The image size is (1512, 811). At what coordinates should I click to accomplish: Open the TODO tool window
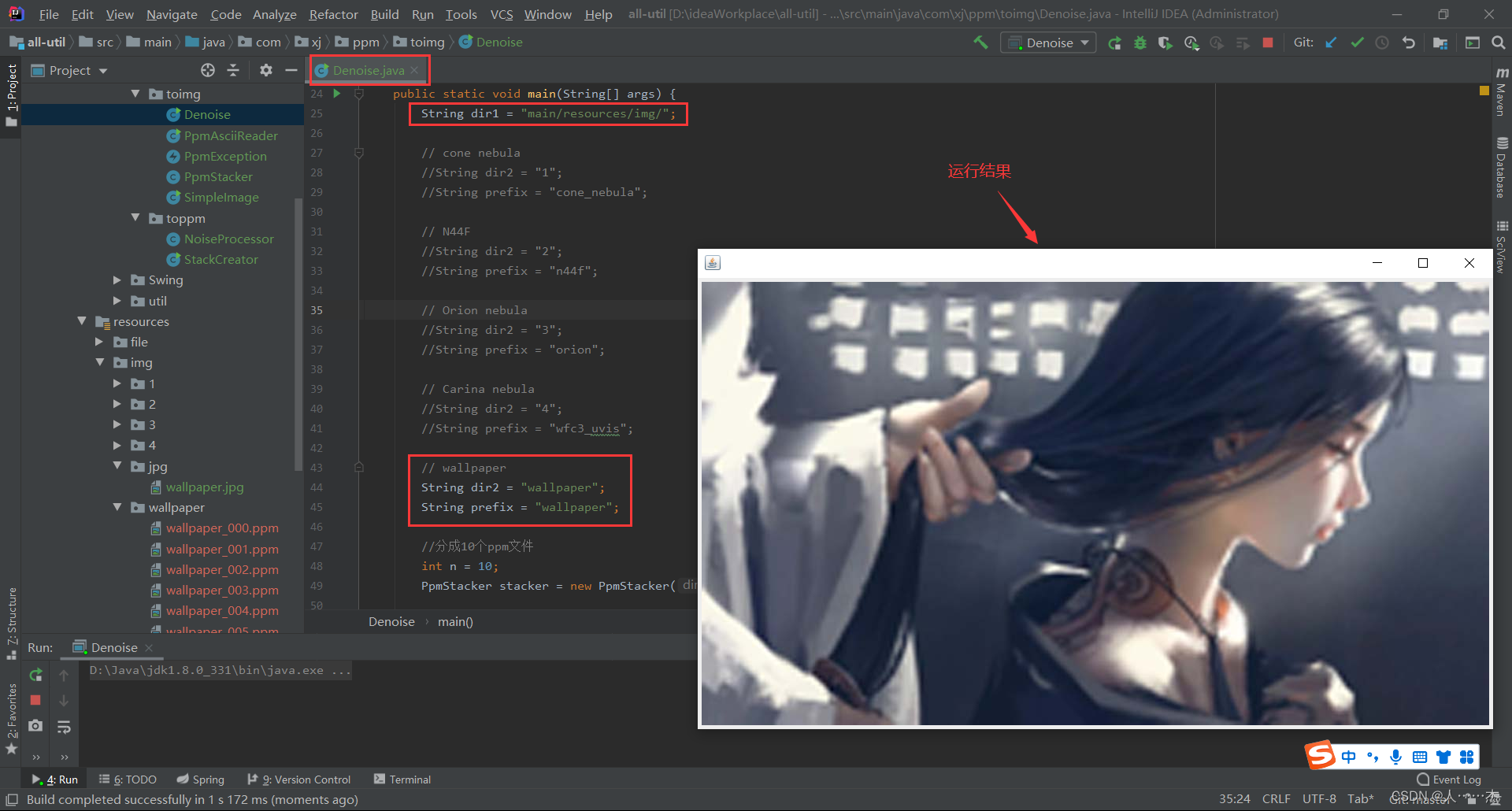[128, 780]
